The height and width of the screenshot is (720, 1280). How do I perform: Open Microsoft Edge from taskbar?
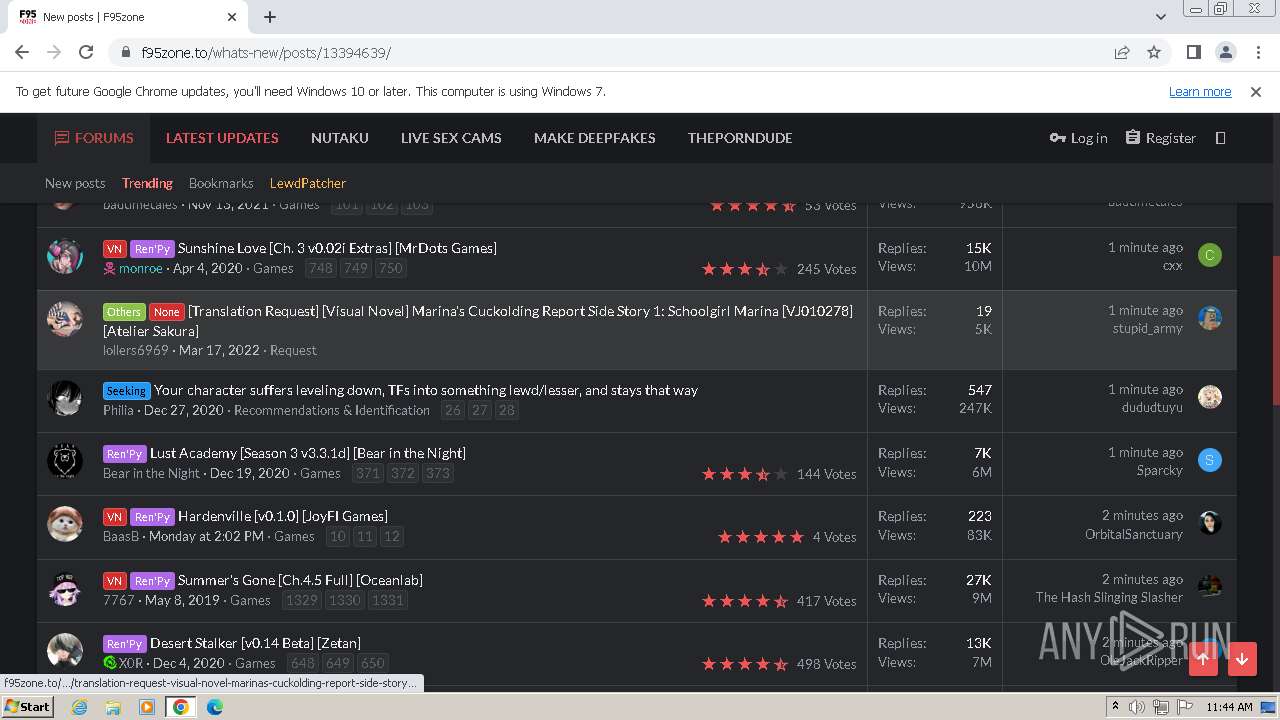tap(214, 707)
